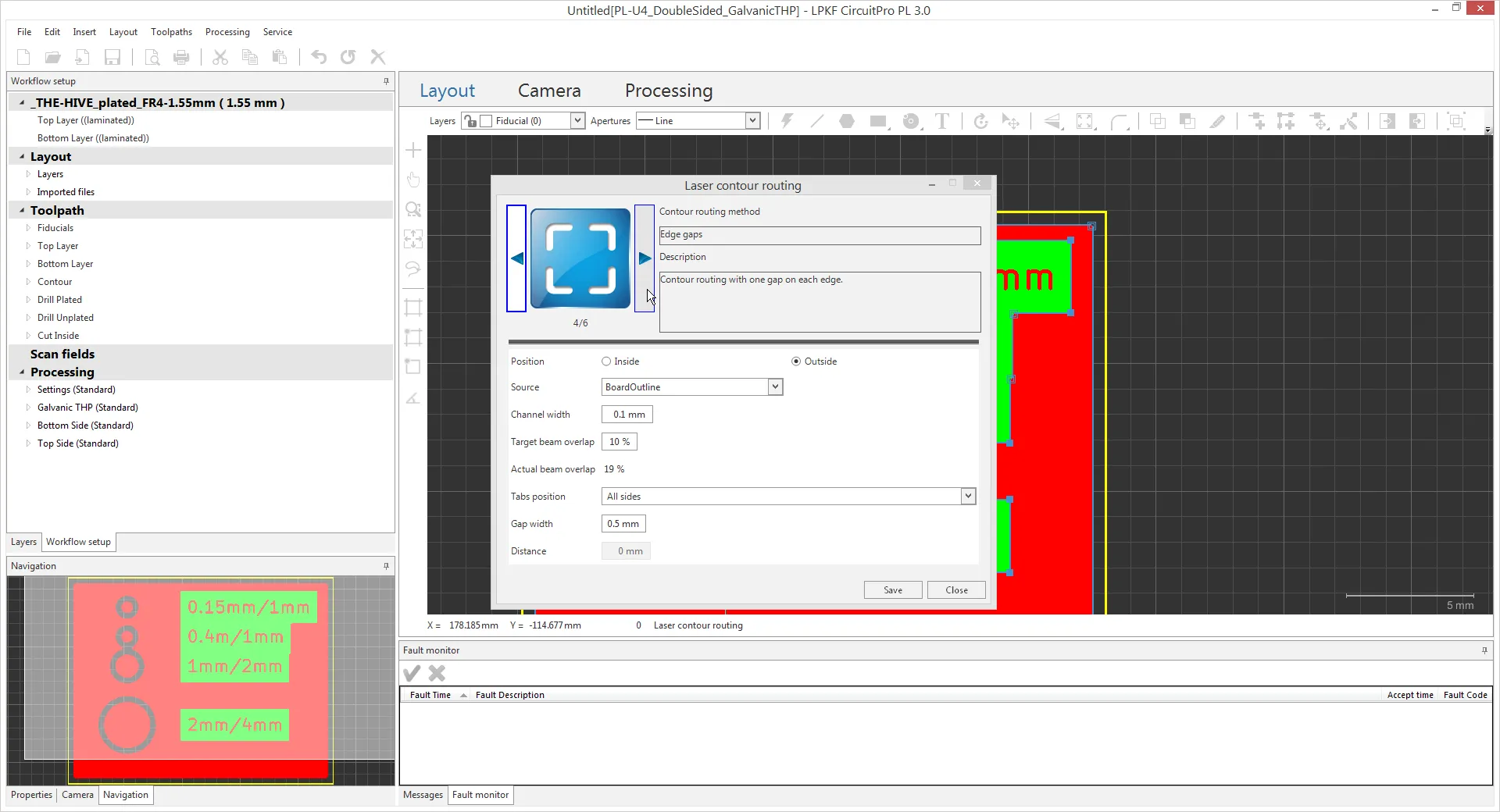Expand the Drill Plated tree node
Image resolution: width=1500 pixels, height=812 pixels.
coord(28,300)
